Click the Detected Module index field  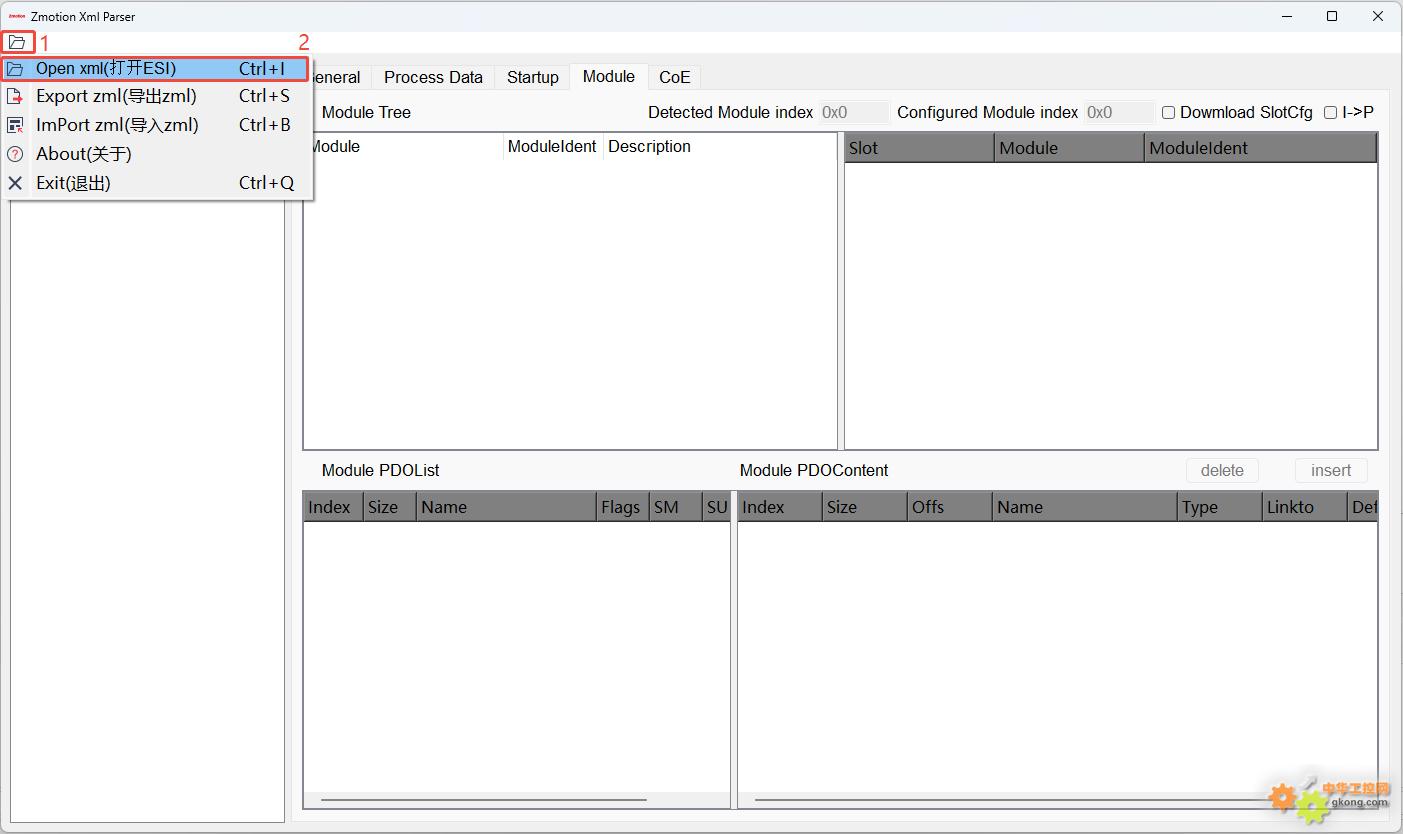(853, 113)
